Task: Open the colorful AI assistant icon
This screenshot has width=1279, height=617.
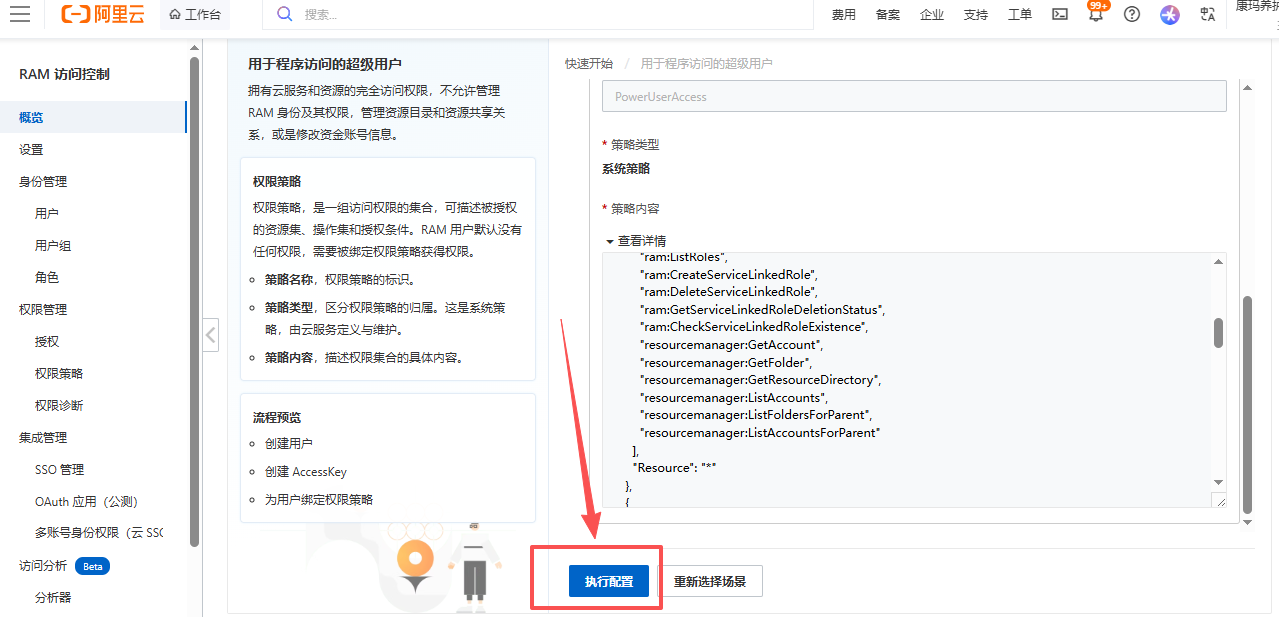Action: click(1170, 14)
